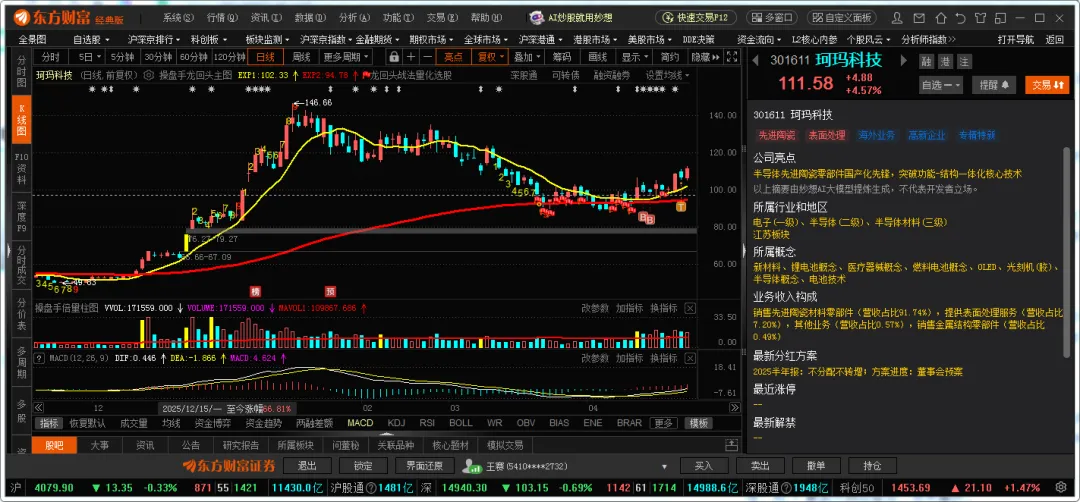Viewport: 1080px width, 502px height.
Task: Click the 港 badge next to stock name
Action: tap(946, 62)
